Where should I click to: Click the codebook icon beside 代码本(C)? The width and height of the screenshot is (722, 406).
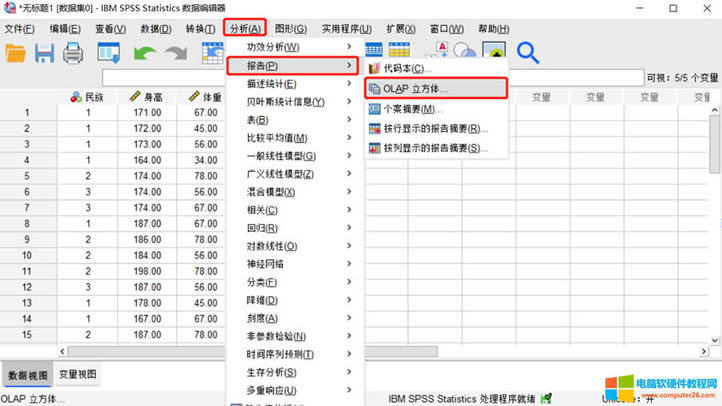tap(374, 69)
